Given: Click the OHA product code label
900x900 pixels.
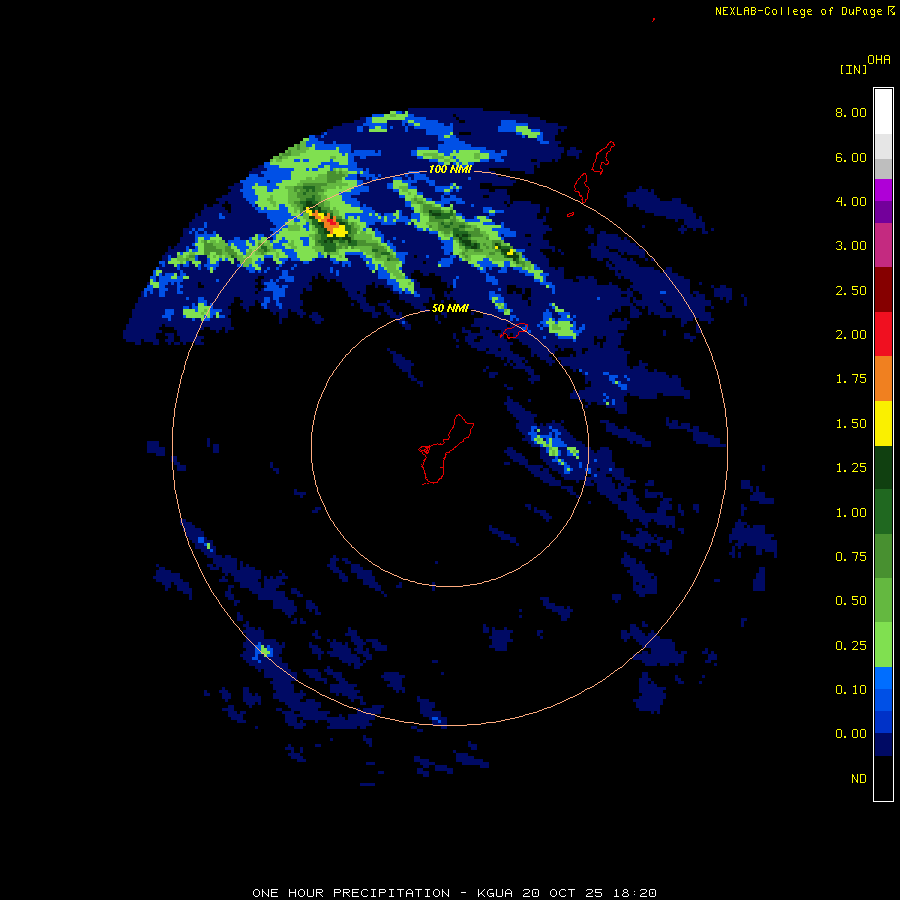Looking at the screenshot, I should coord(879,60).
